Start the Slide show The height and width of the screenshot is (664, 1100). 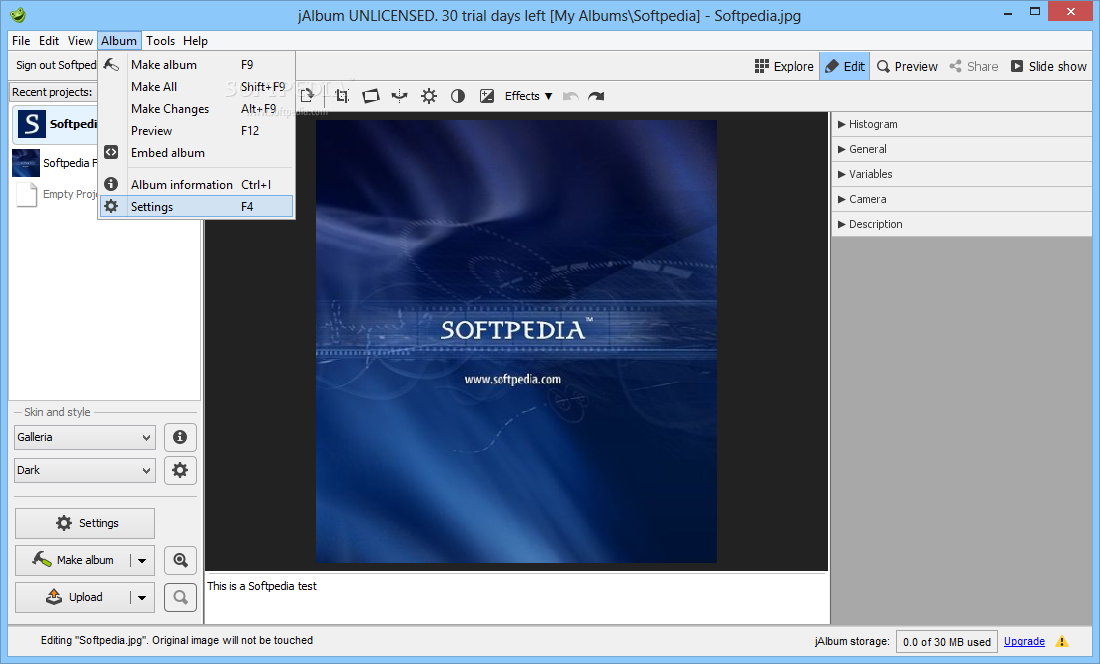pos(1048,67)
